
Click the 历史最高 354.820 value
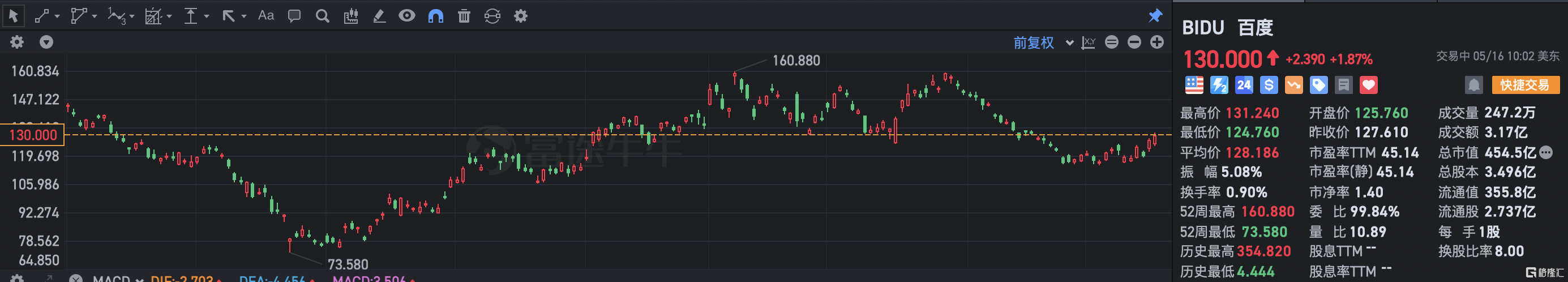click(x=1263, y=251)
